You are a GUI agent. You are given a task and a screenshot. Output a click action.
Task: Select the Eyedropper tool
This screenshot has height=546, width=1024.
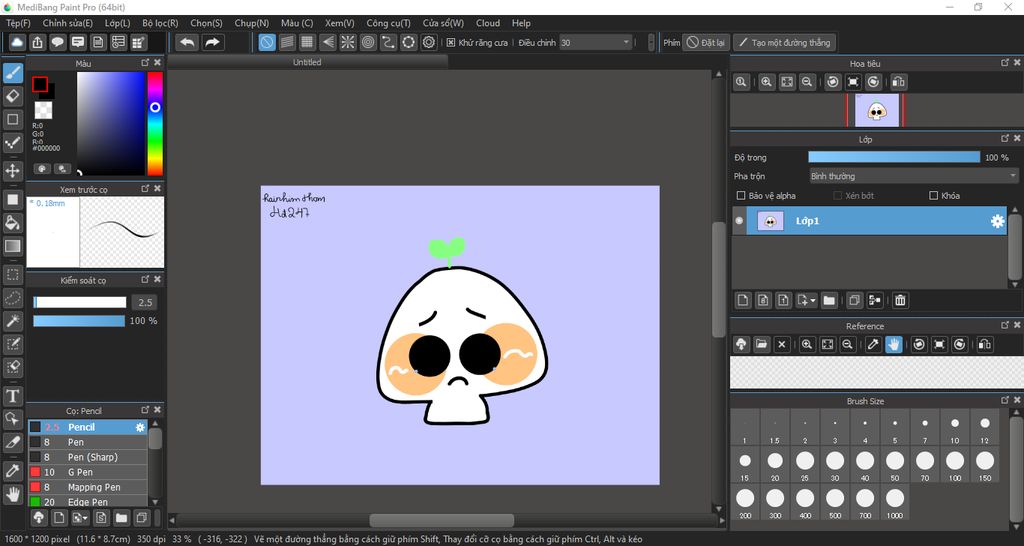12,470
